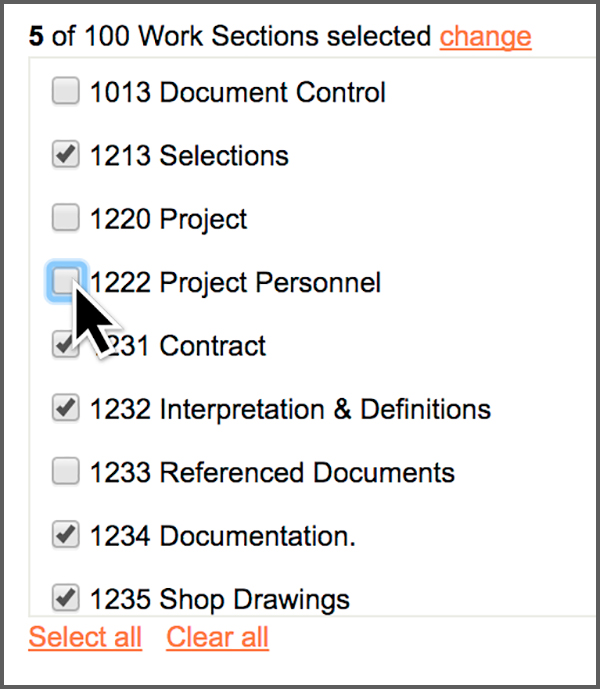600x689 pixels.
Task: Click the orange change link
Action: (x=485, y=37)
